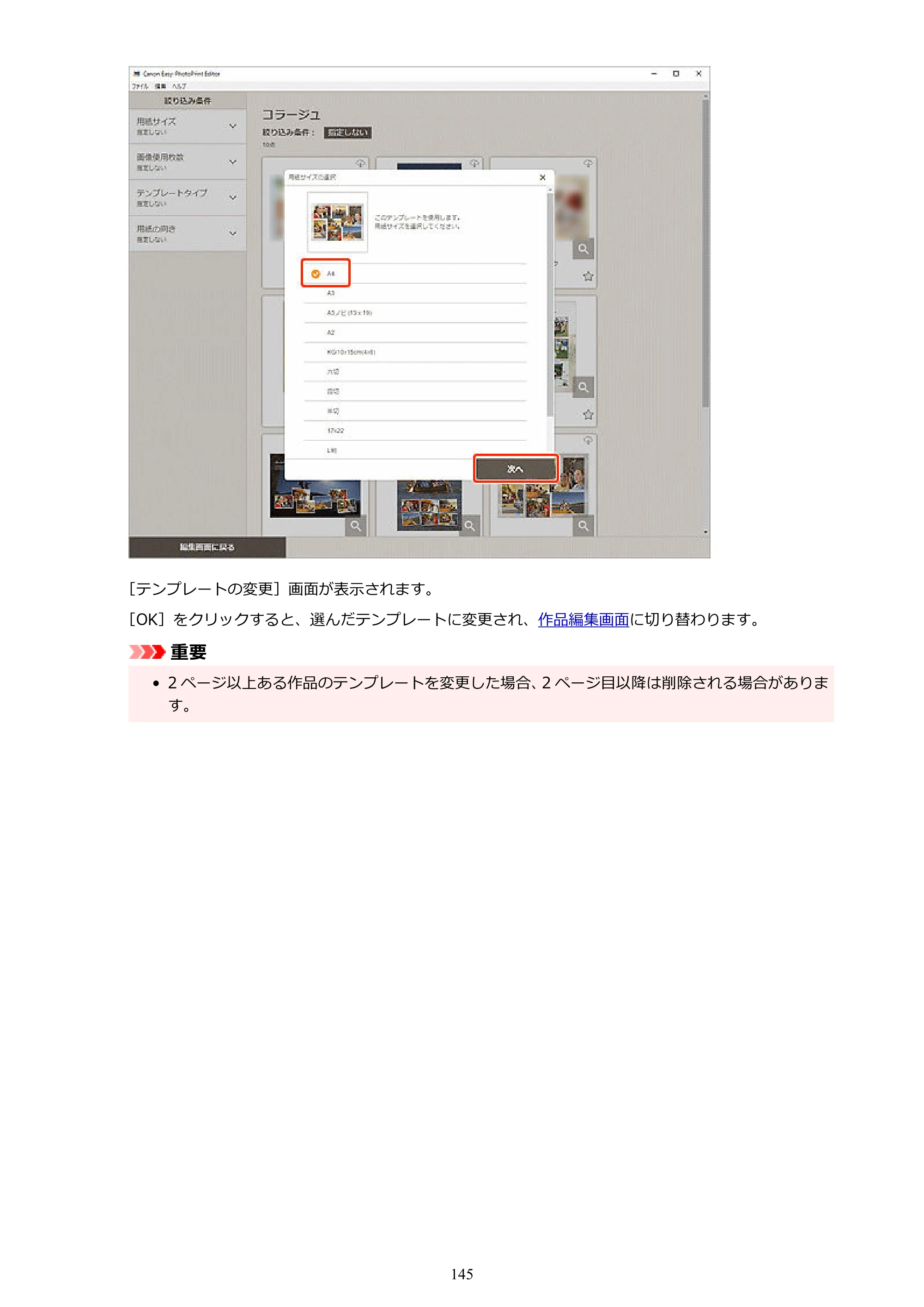Click the 編集画面に戻る button
This screenshot has width=924, height=1307.
pyautogui.click(x=207, y=547)
